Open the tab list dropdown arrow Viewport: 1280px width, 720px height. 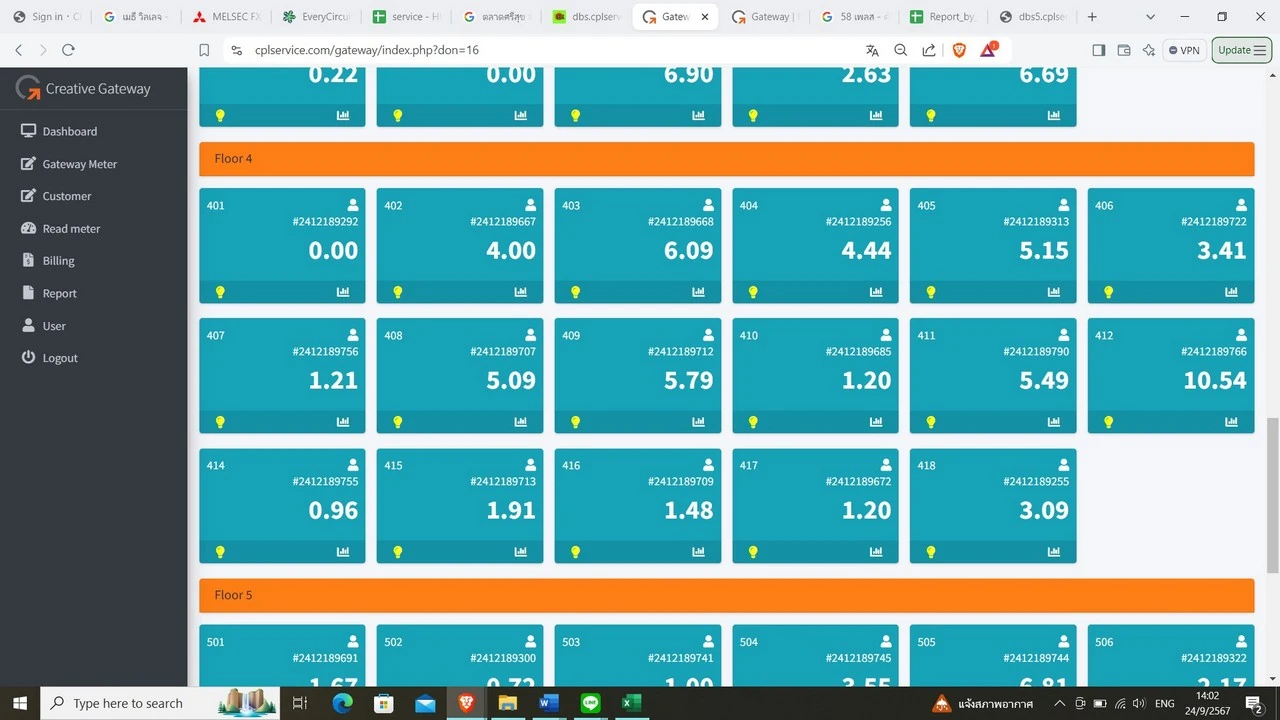coord(1150,17)
